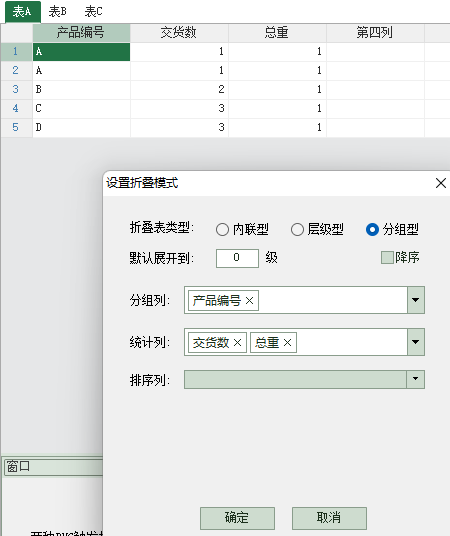Click 产品编号 cell 'A' in row 1
This screenshot has height=536, width=450.
(x=81, y=52)
